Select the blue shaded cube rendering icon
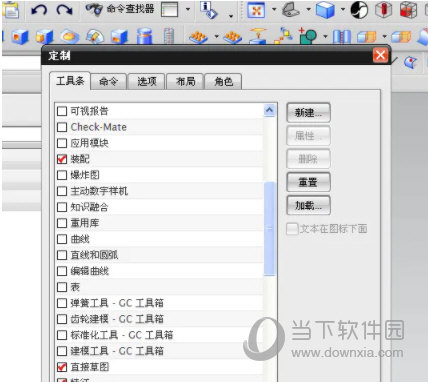This screenshot has height=382, width=428. [x=325, y=10]
